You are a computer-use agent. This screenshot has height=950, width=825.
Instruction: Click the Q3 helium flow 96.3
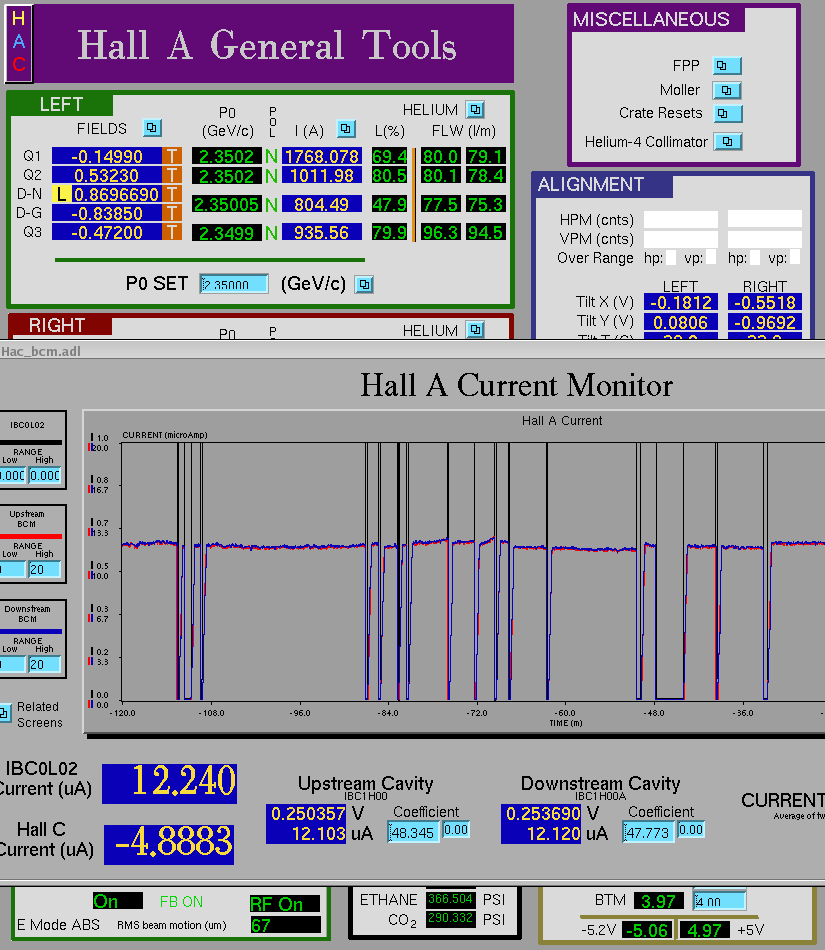point(440,233)
